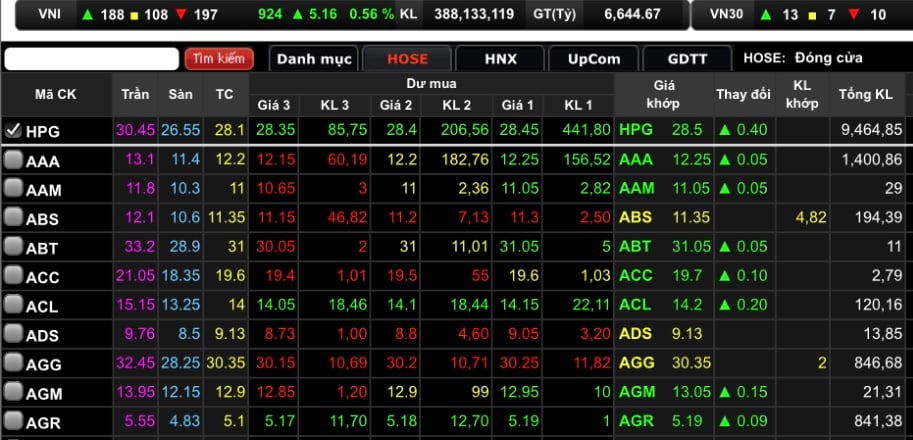Click the Thay đổi column header

744,94
